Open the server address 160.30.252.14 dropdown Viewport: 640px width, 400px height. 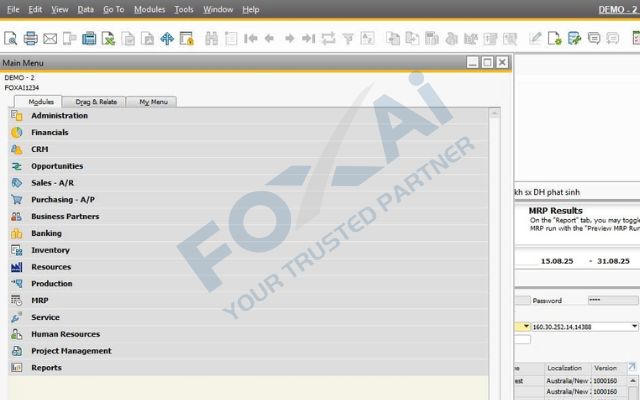(634, 327)
